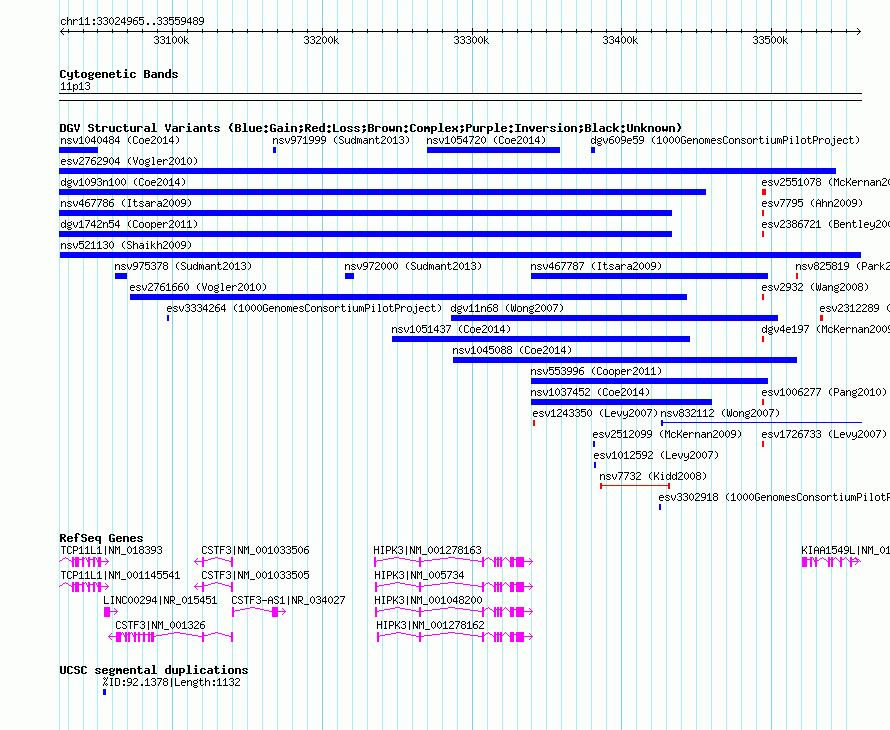Click the HIPK3|NM_001278162 transcript label
The image size is (890, 730).
430,625
